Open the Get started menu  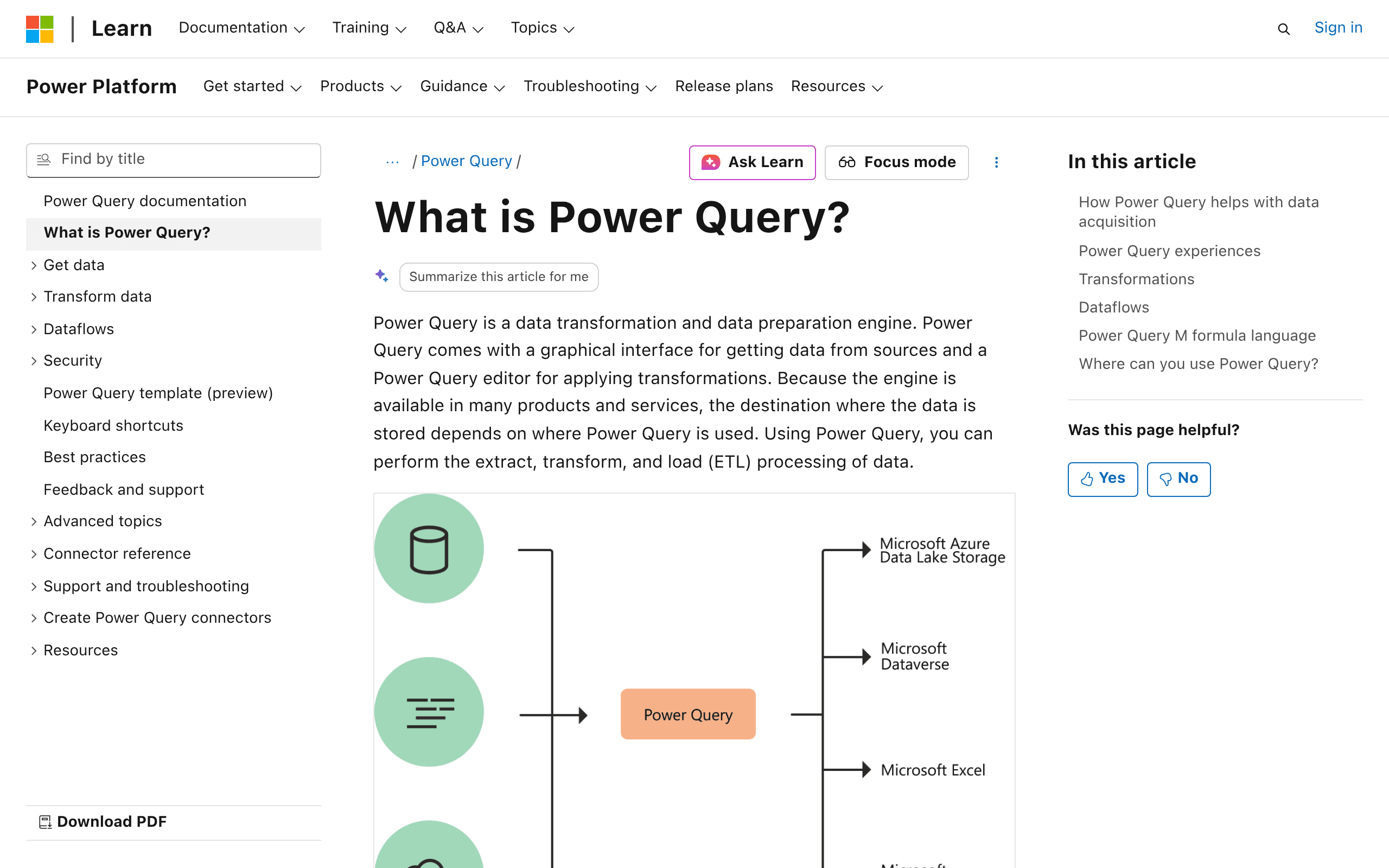coord(252,87)
